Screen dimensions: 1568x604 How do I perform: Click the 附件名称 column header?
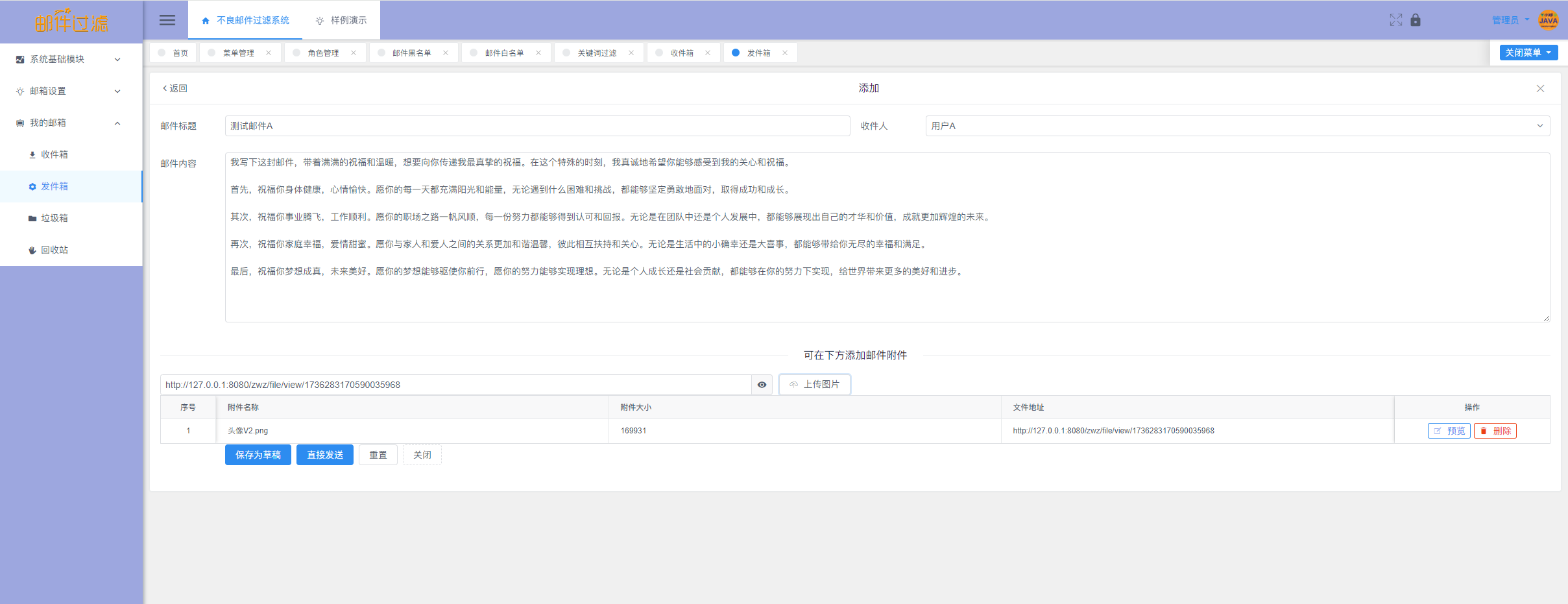[412, 407]
